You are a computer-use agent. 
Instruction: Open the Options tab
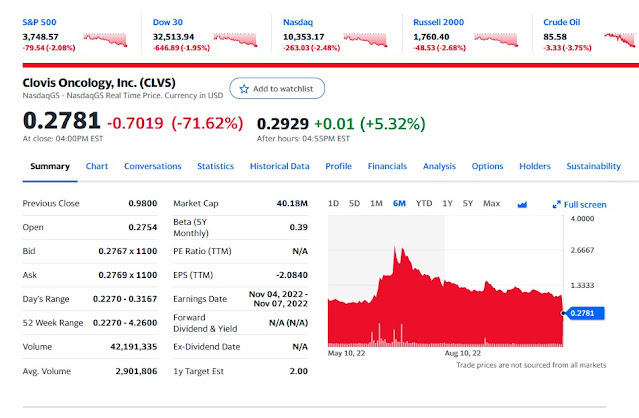(x=487, y=166)
